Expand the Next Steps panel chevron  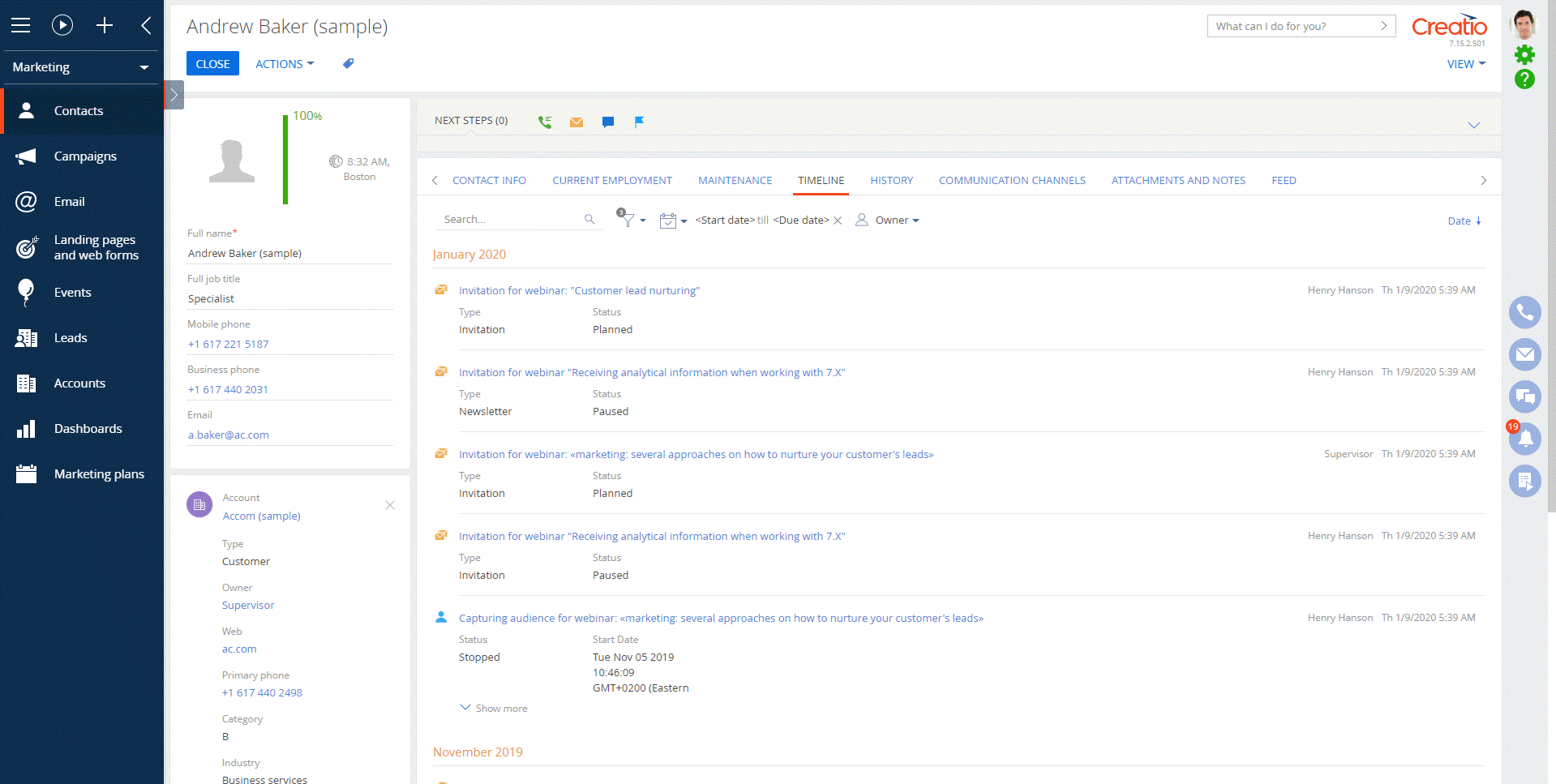[x=1474, y=125]
